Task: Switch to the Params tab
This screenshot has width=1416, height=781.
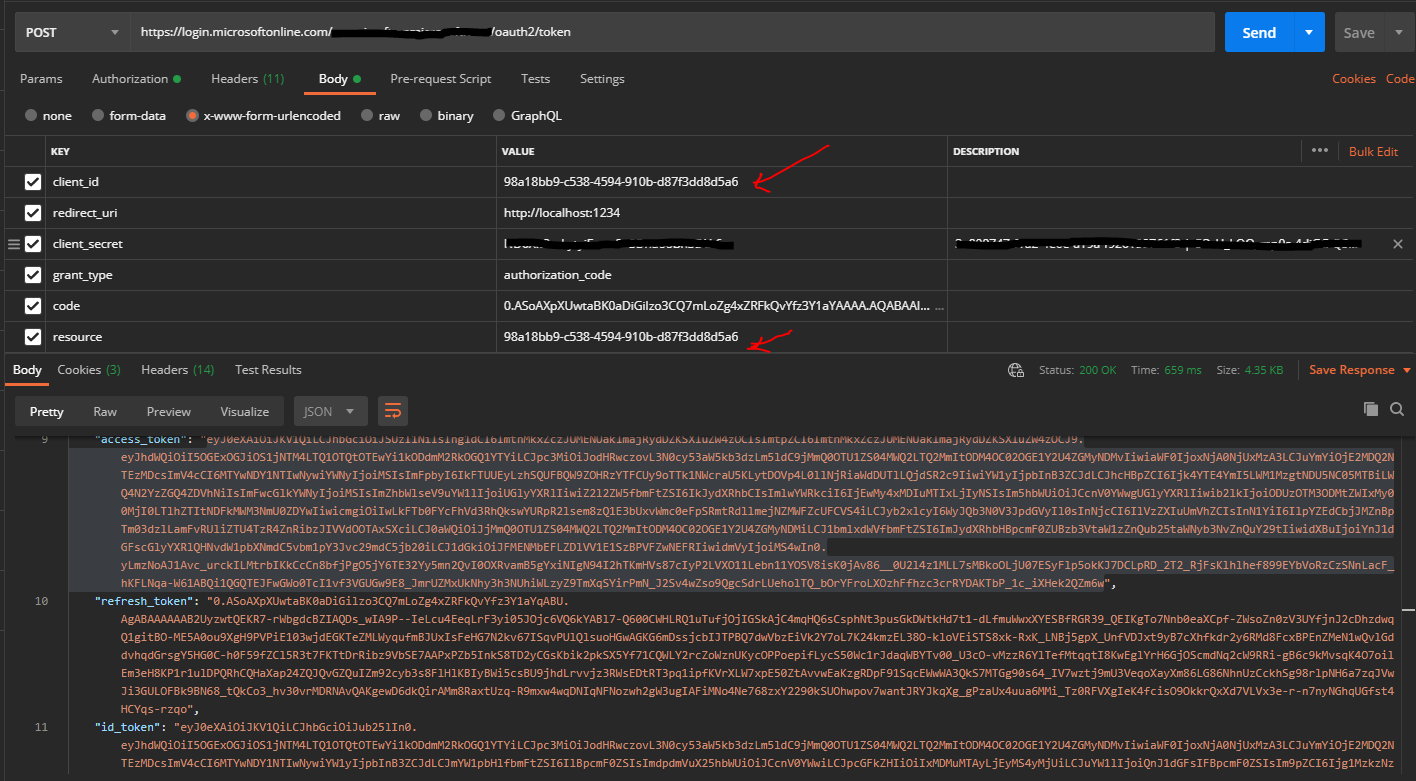Action: point(41,79)
